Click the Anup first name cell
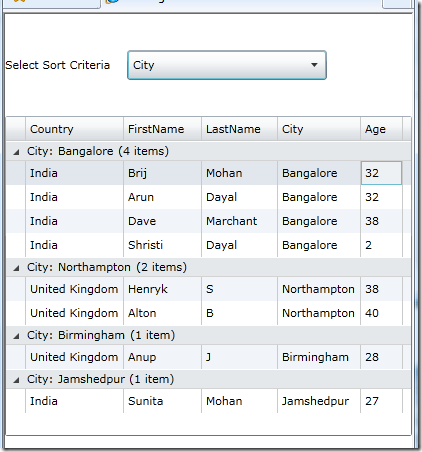This screenshot has width=422, height=452. pyautogui.click(x=162, y=357)
